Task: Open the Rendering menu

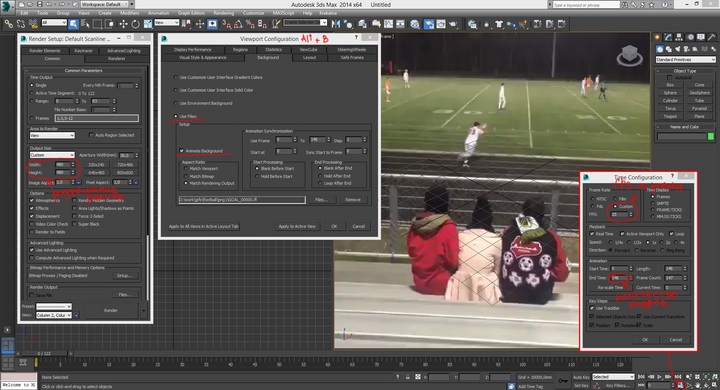Action: pos(224,13)
